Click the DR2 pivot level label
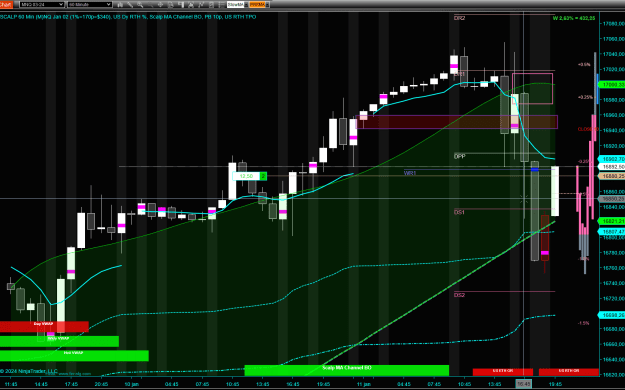The image size is (625, 390). (459, 18)
